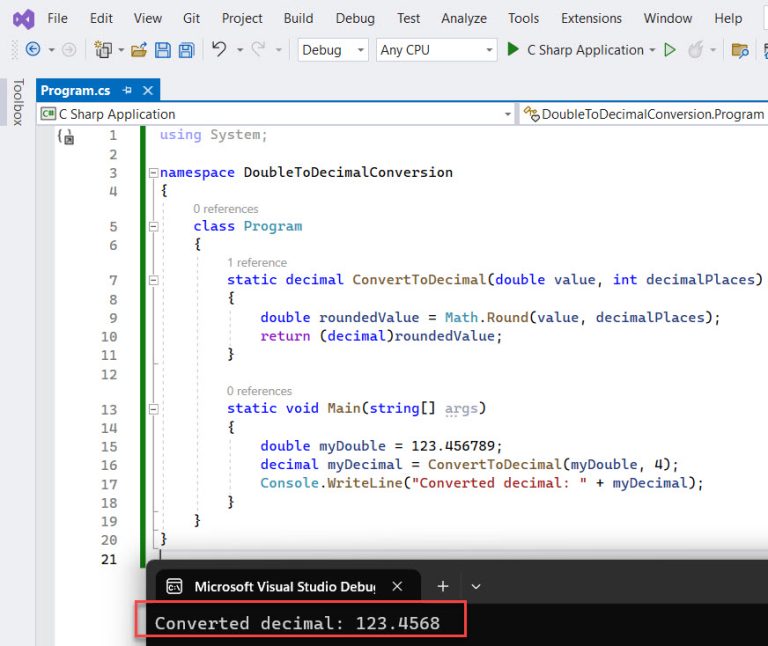The width and height of the screenshot is (768, 646).
Task: Click the Redo arrow icon
Action: [x=259, y=49]
